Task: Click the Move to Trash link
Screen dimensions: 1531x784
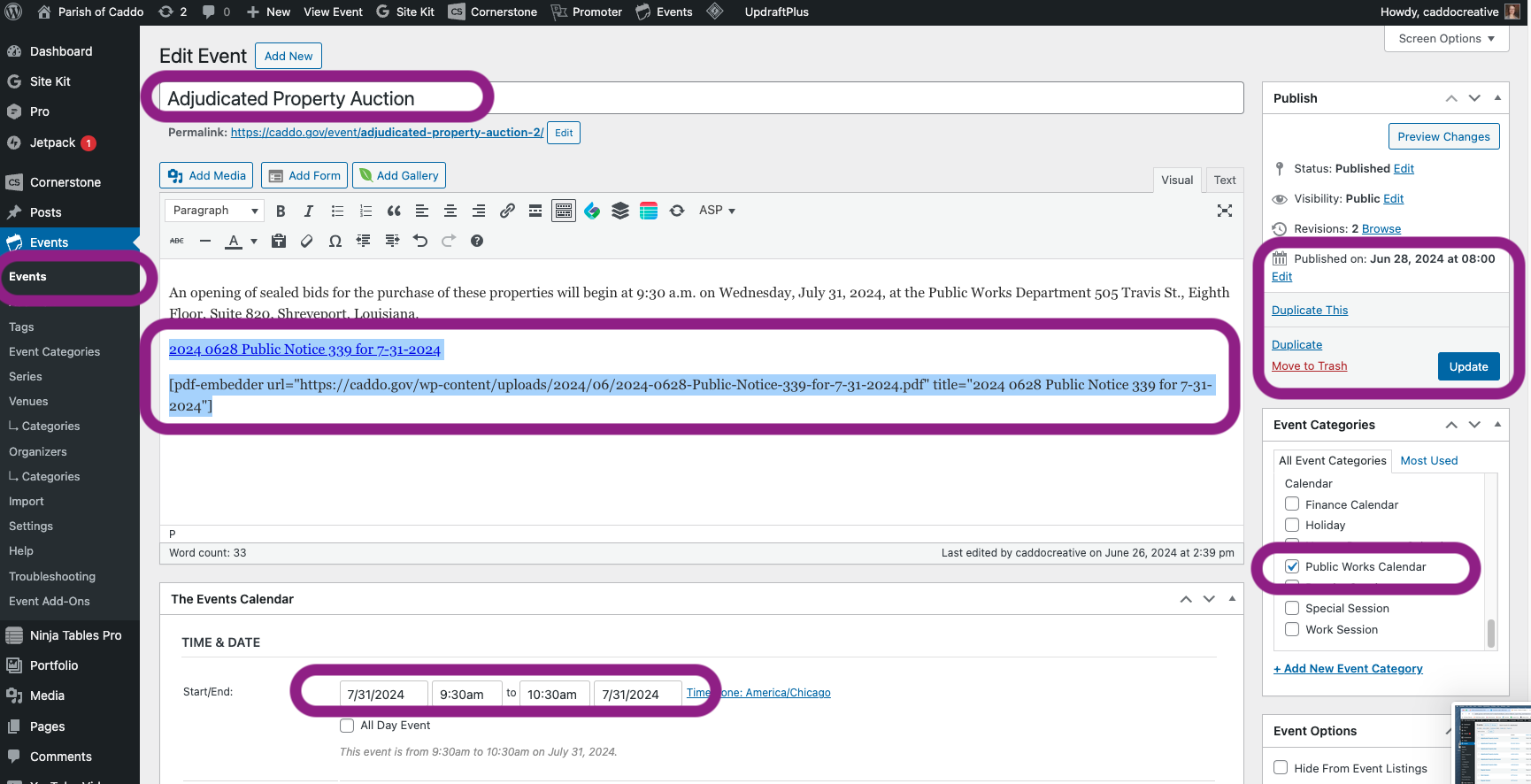Action: pos(1309,366)
